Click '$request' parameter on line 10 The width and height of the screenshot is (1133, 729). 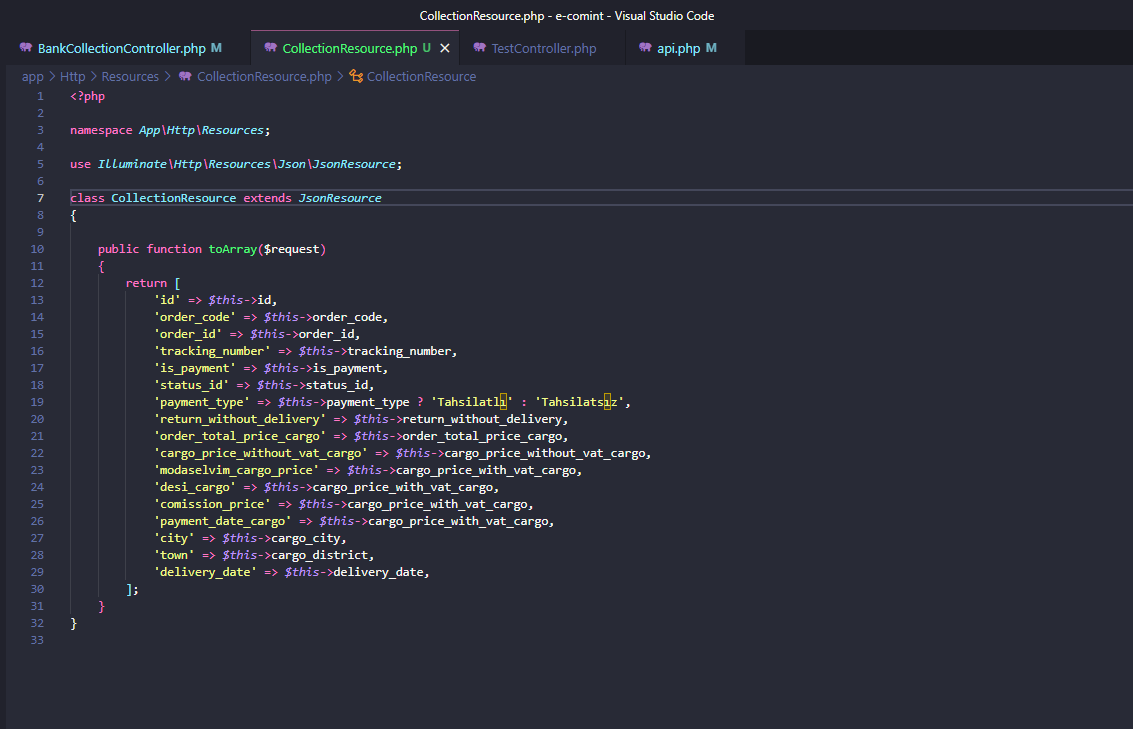(291, 249)
